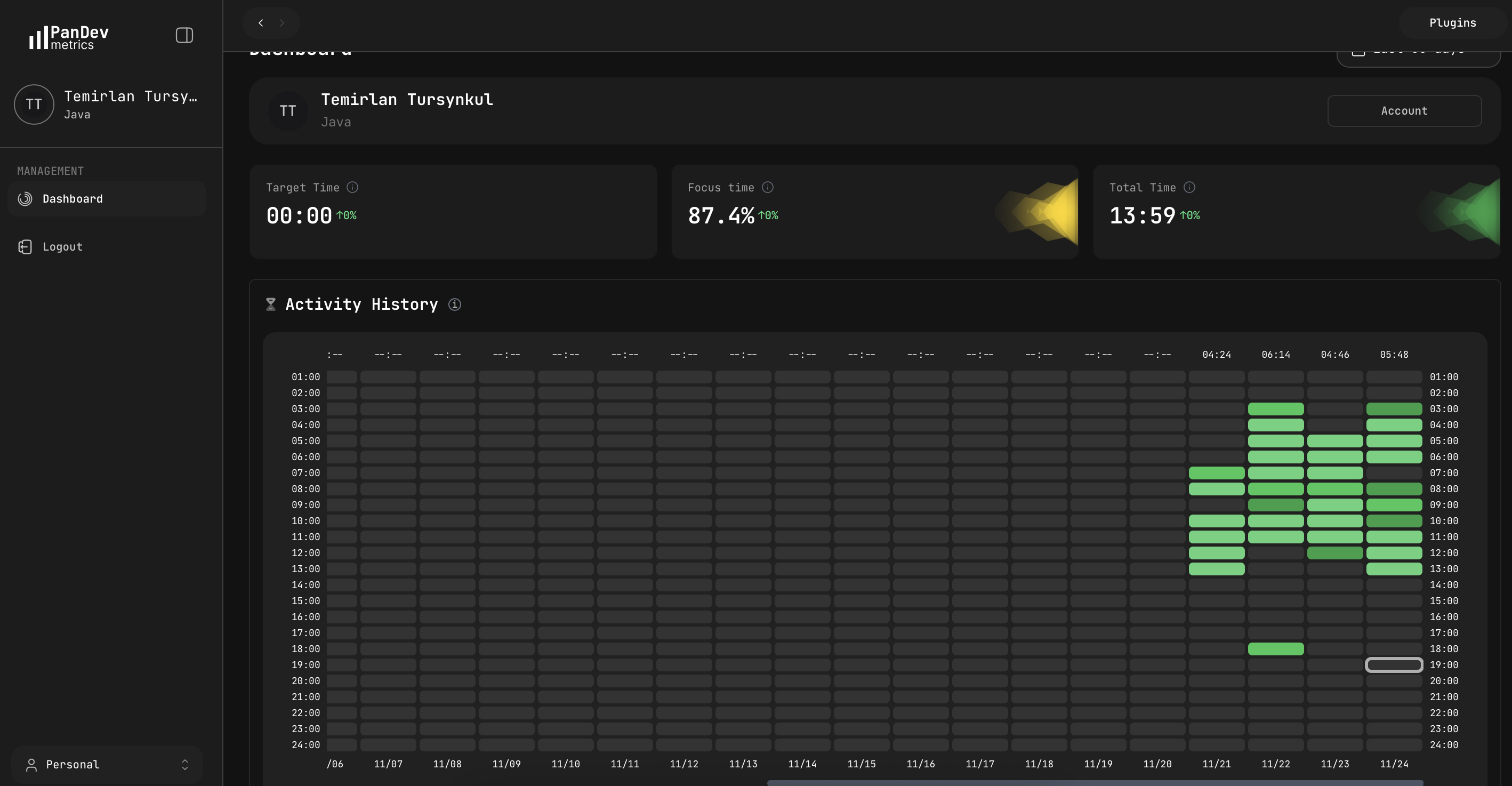
Task: Open the Target Time info tooltip
Action: (352, 187)
